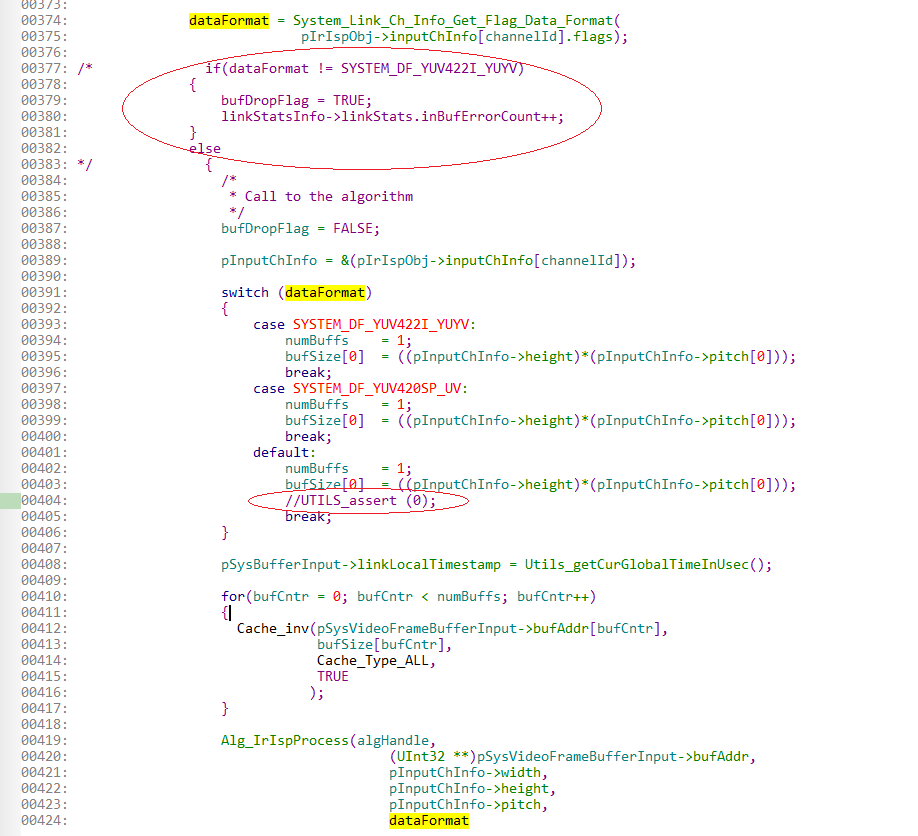Click the switch keyword on line 00391
Image resolution: width=918 pixels, height=836 pixels.
coord(245,293)
